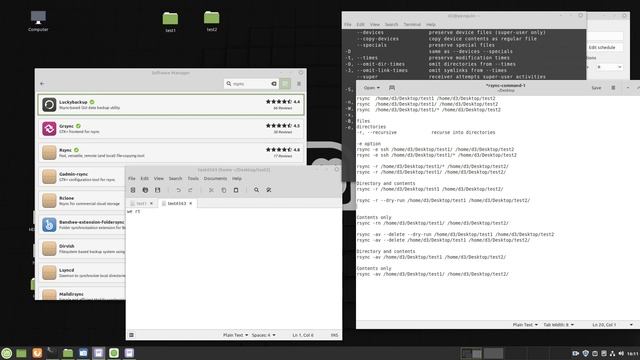
Task: Click Undo arrow in xed toolbar
Action: (178, 190)
